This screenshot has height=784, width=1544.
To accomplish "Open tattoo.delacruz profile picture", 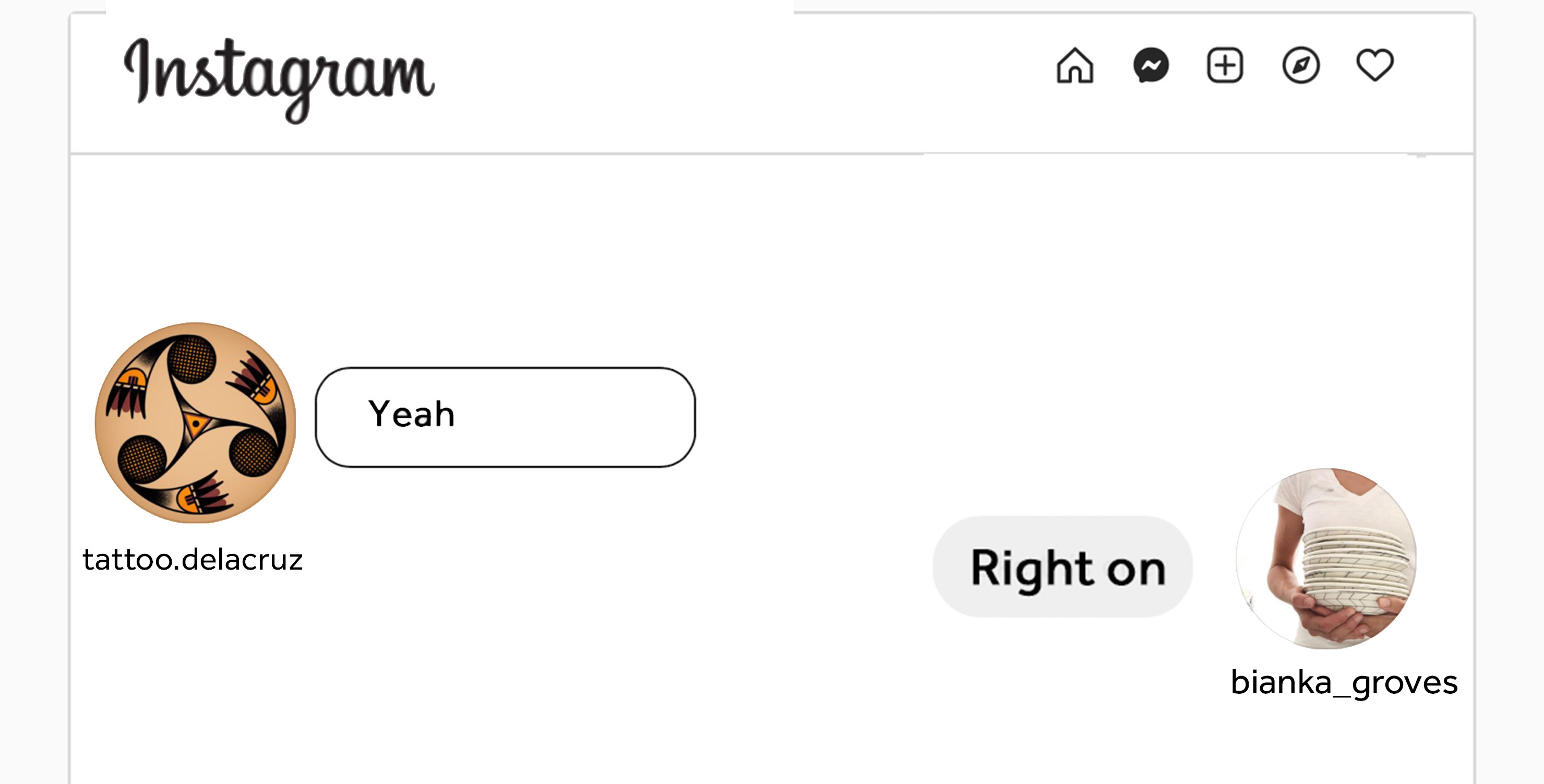I will 195,423.
